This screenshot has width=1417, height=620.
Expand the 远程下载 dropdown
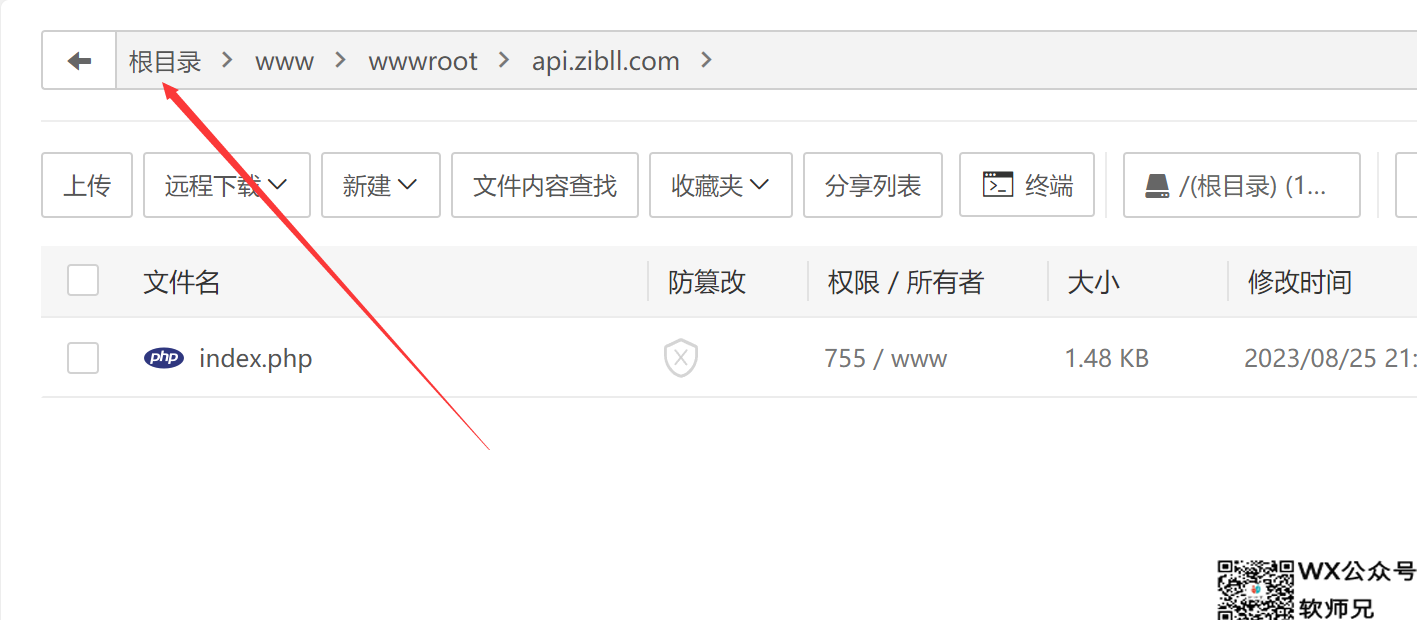[x=227, y=185]
